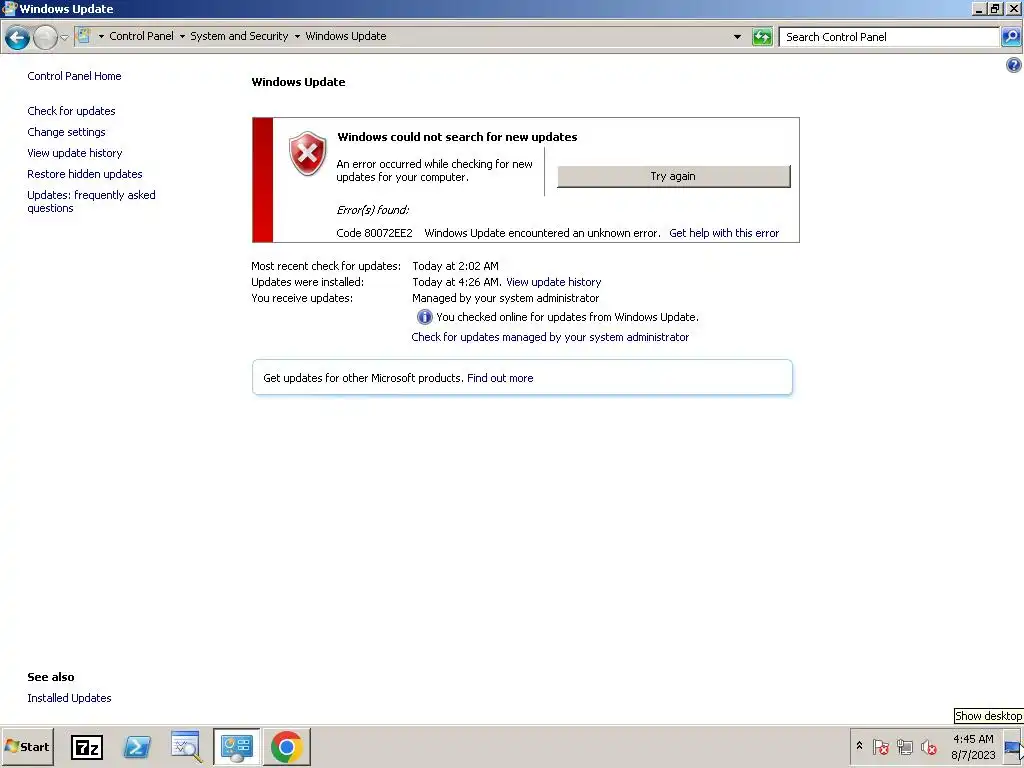Screen dimensions: 1024x768
Task: Click Check for updates in sidebar
Action: coord(71,111)
